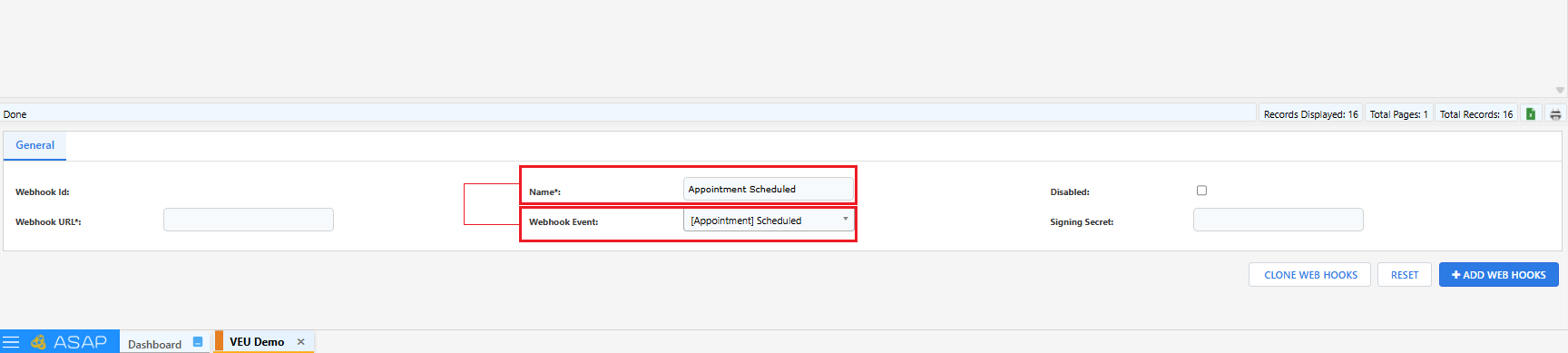Select the VEU Demo tab

tap(257, 342)
